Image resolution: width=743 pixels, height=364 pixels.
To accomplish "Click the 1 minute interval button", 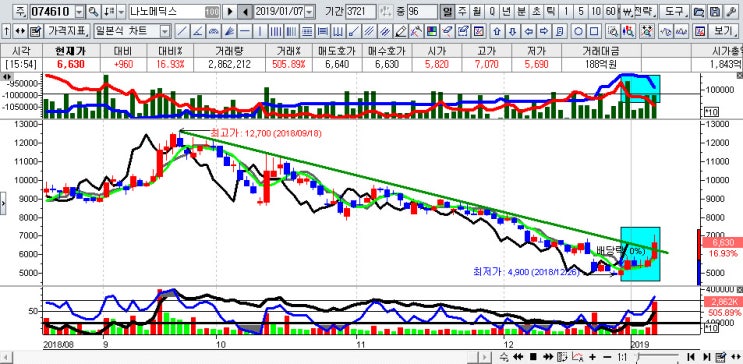I will tap(566, 11).
